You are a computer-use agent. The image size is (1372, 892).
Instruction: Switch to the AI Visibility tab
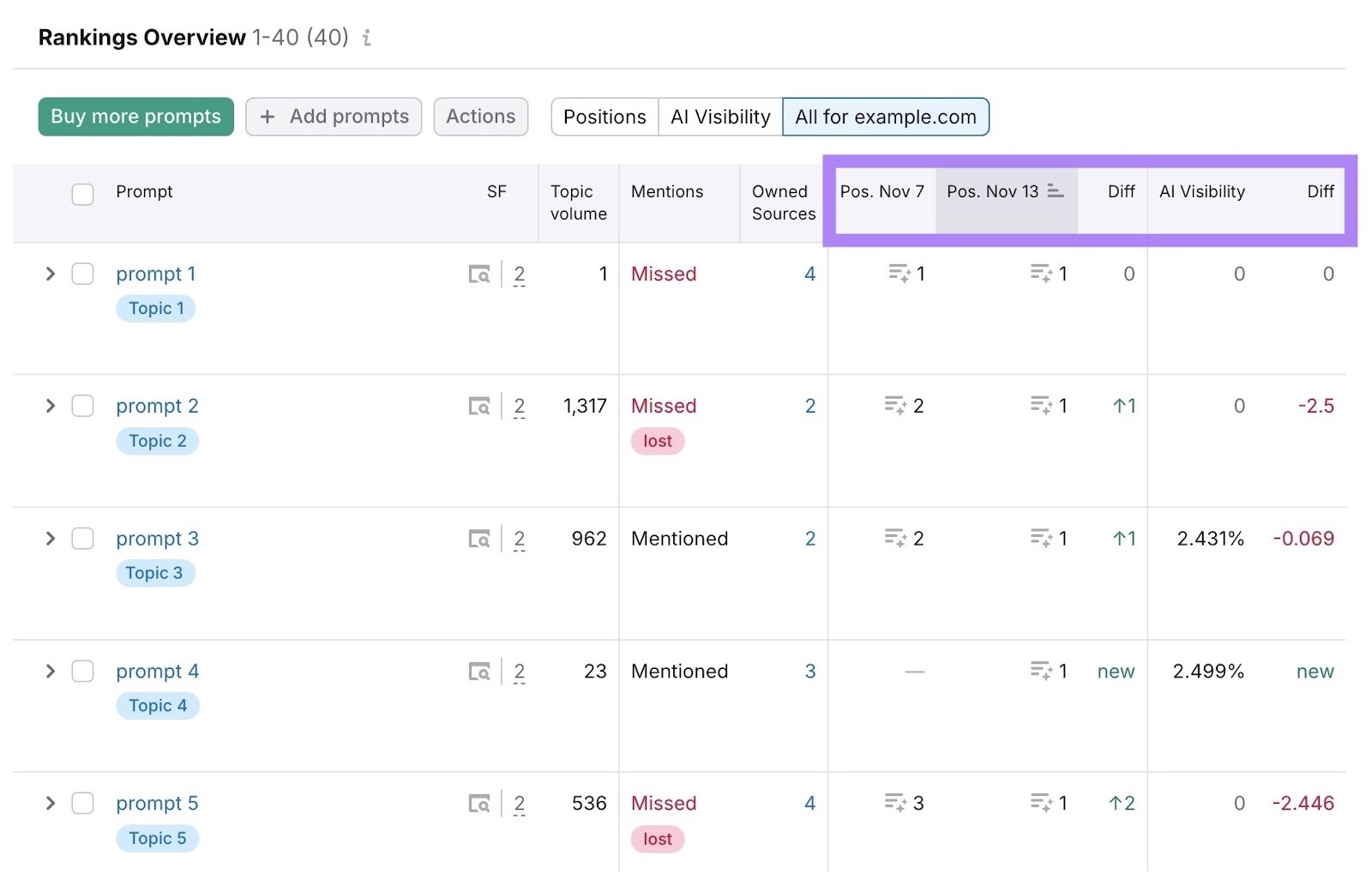(719, 117)
